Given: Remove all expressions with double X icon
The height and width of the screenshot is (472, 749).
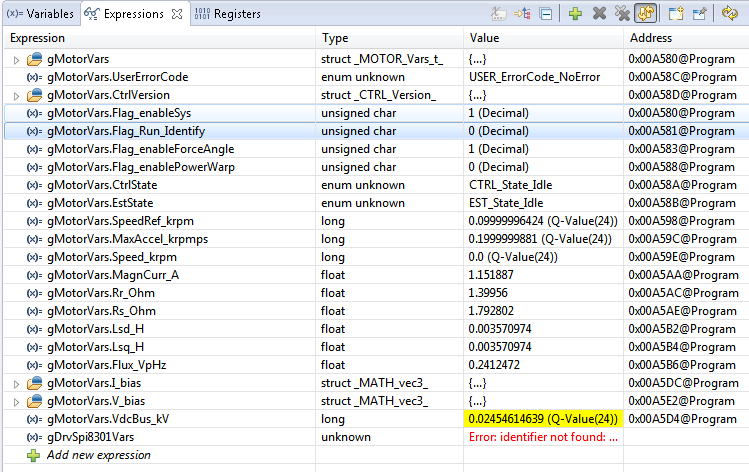Looking at the screenshot, I should coord(622,13).
